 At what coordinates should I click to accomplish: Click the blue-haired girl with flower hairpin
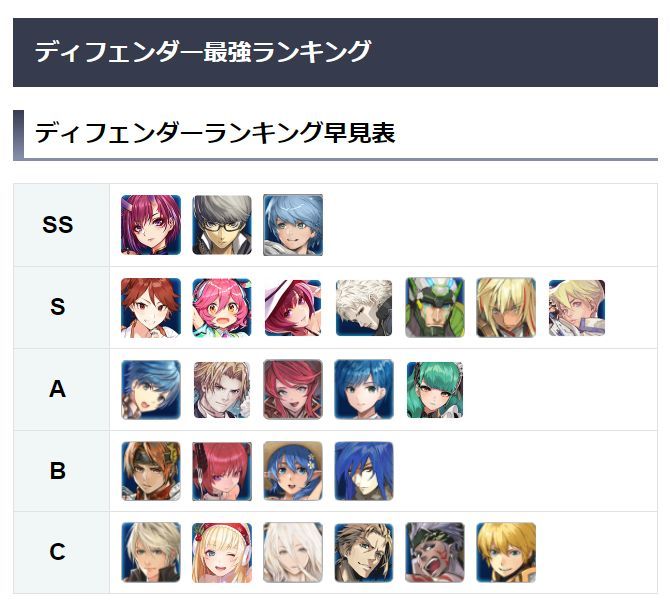[293, 471]
